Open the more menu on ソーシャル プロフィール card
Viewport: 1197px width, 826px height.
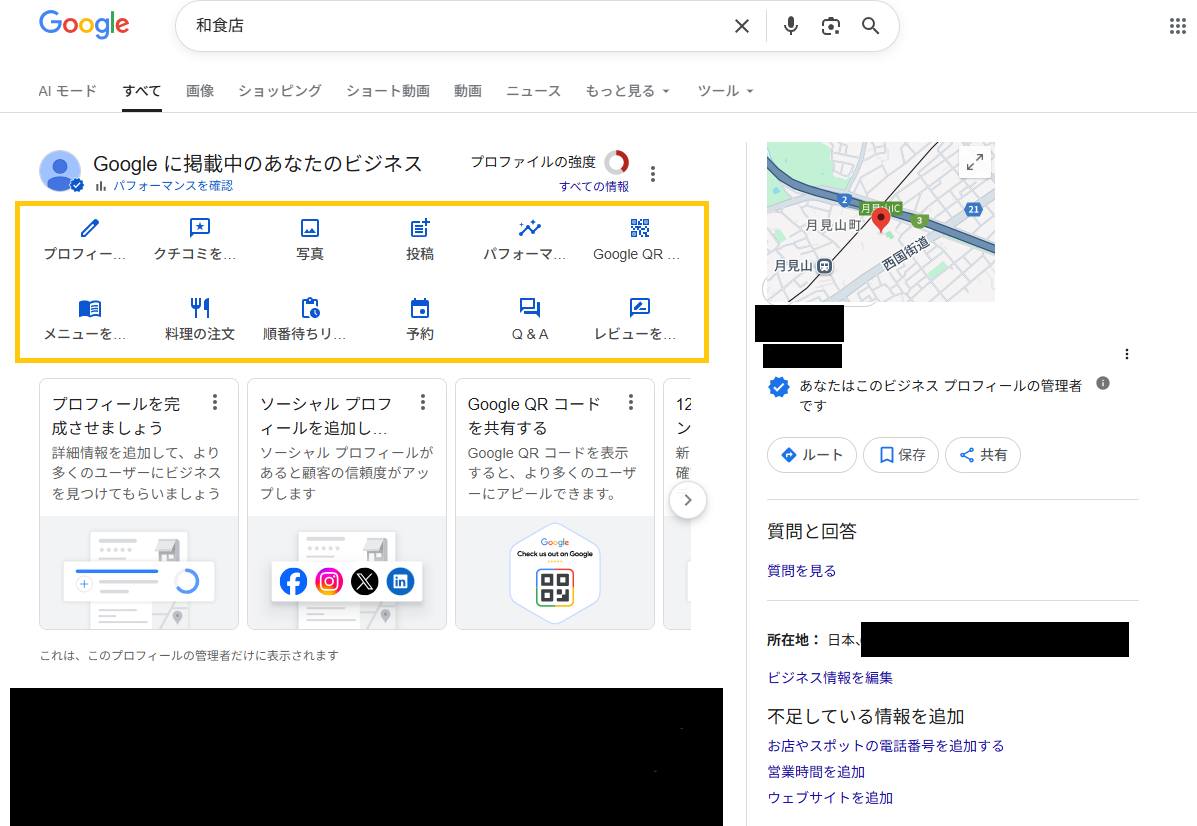pos(423,402)
